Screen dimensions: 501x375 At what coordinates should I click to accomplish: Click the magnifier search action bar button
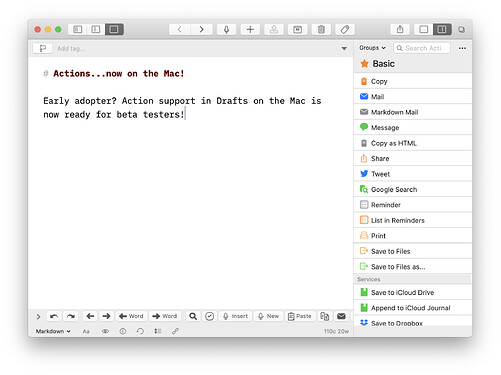pos(193,316)
